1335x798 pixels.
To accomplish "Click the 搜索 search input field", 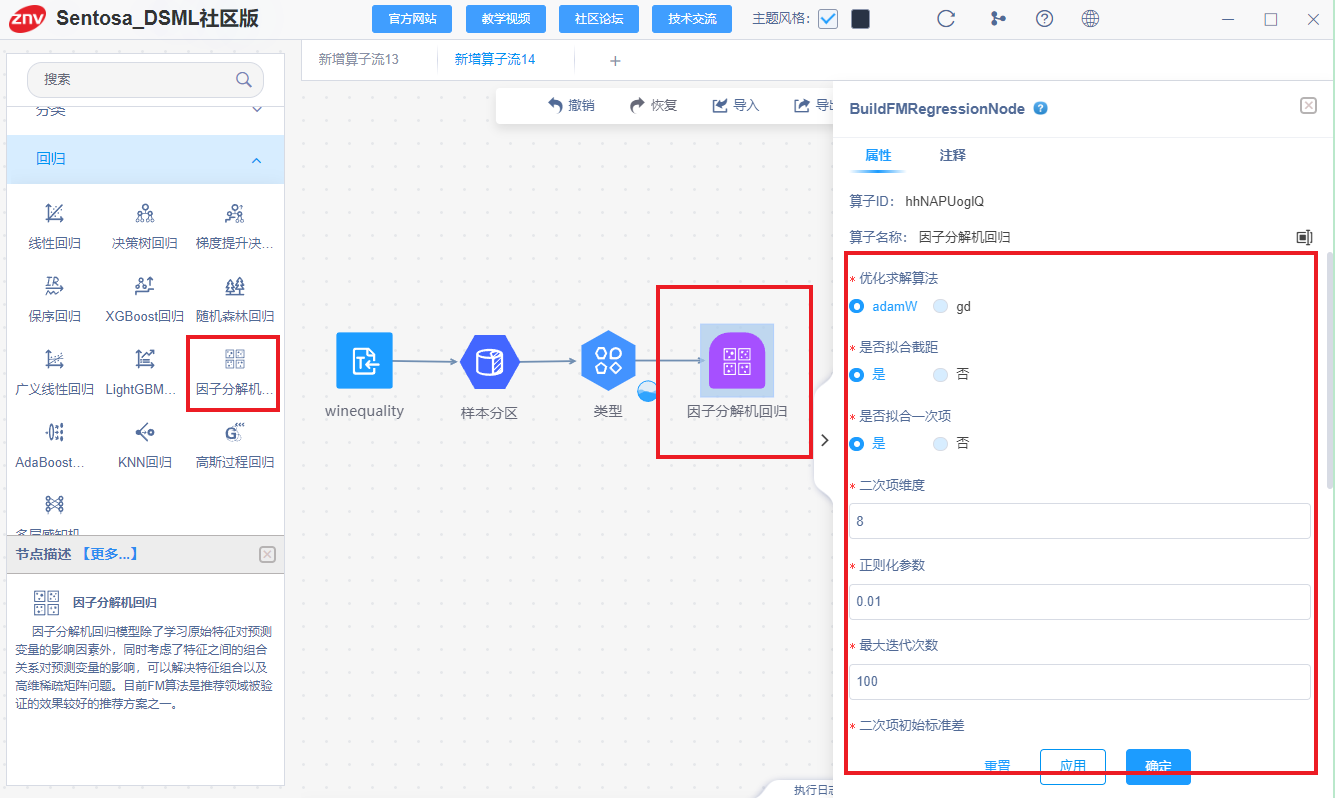I will pyautogui.click(x=145, y=80).
